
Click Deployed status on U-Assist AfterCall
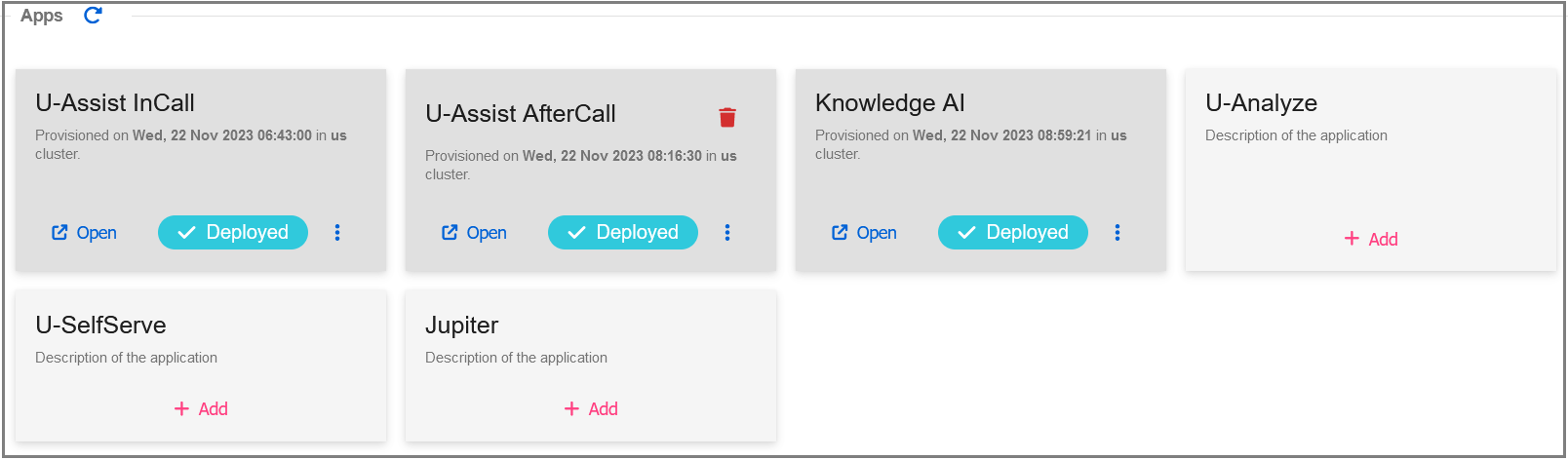(623, 232)
